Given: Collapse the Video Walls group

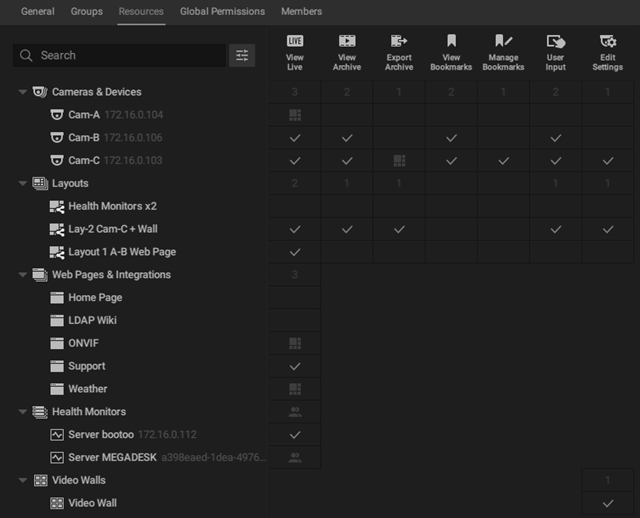Looking at the screenshot, I should [x=23, y=480].
